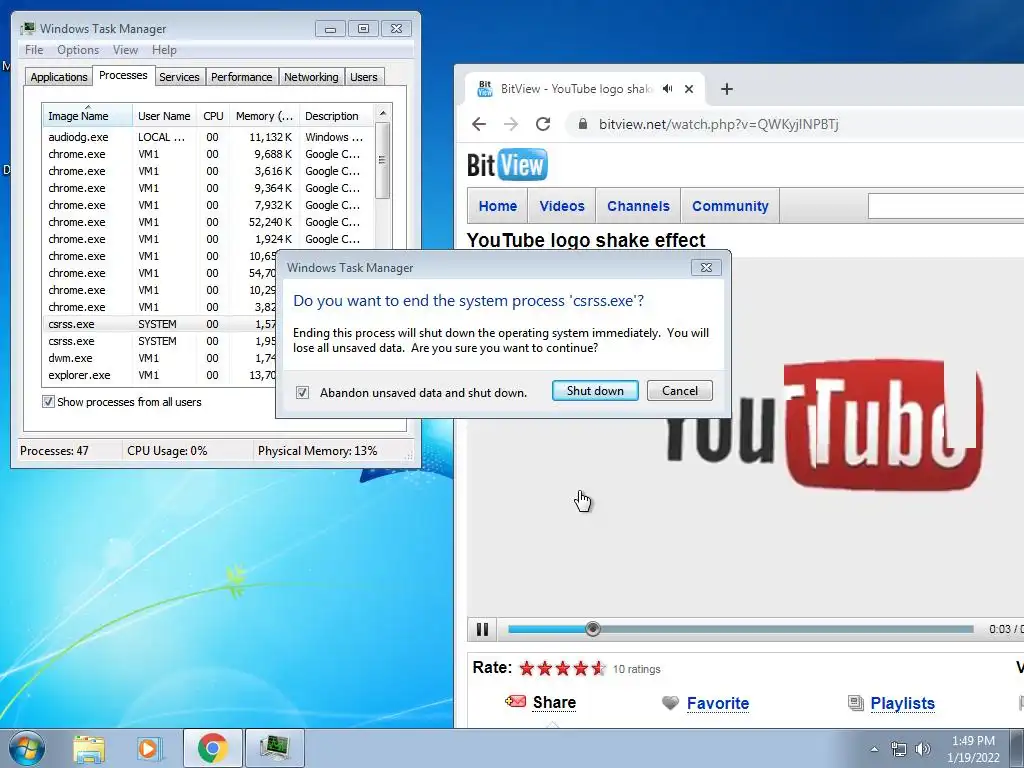Toggle Abandon unsaved data and shut down checkbox
1024x768 pixels.
tap(302, 392)
